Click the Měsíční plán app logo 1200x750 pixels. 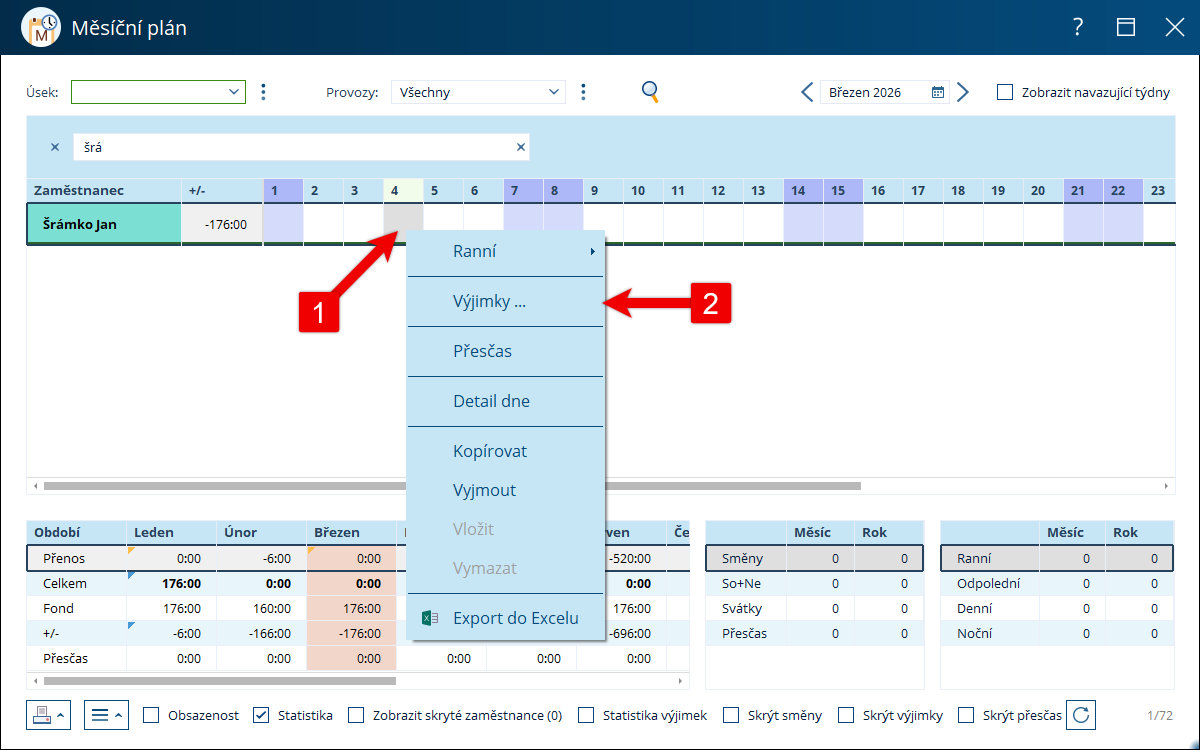pyautogui.click(x=39, y=28)
